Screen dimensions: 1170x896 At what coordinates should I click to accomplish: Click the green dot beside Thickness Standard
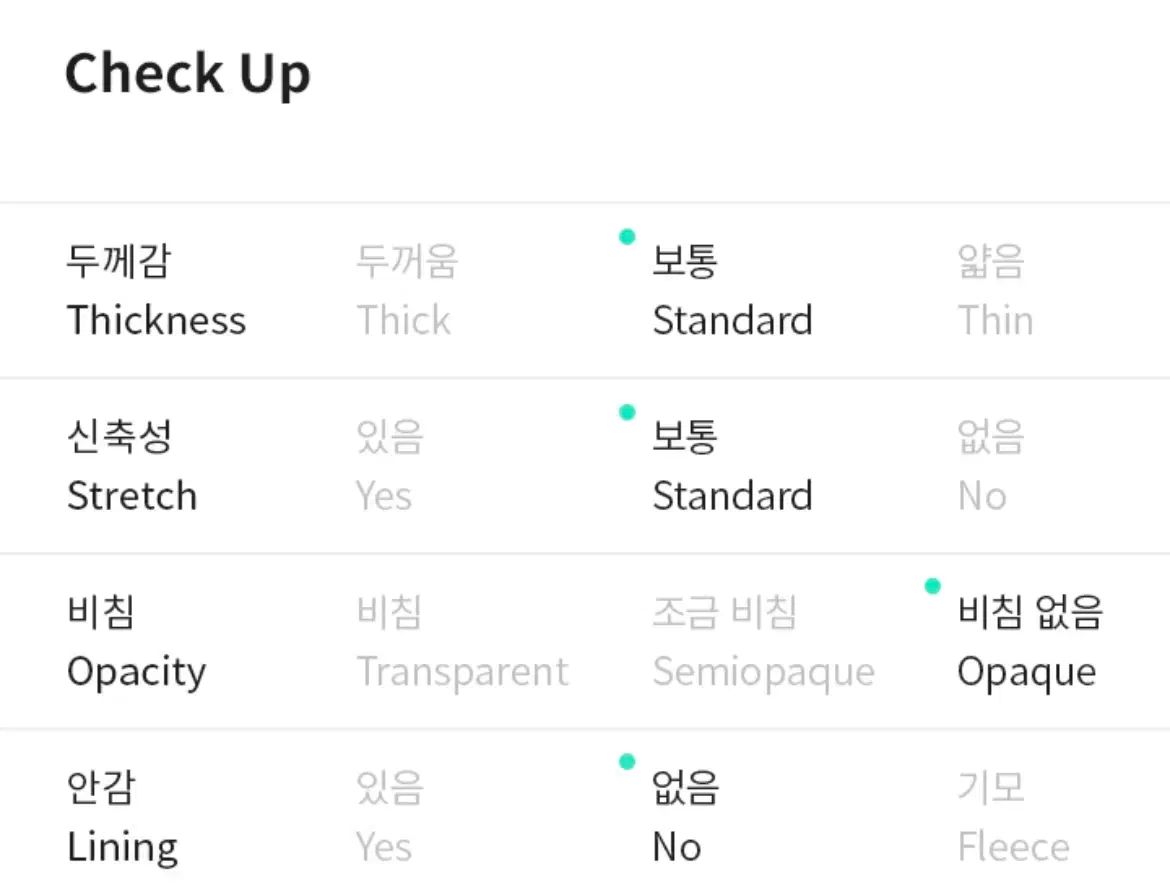pos(628,236)
